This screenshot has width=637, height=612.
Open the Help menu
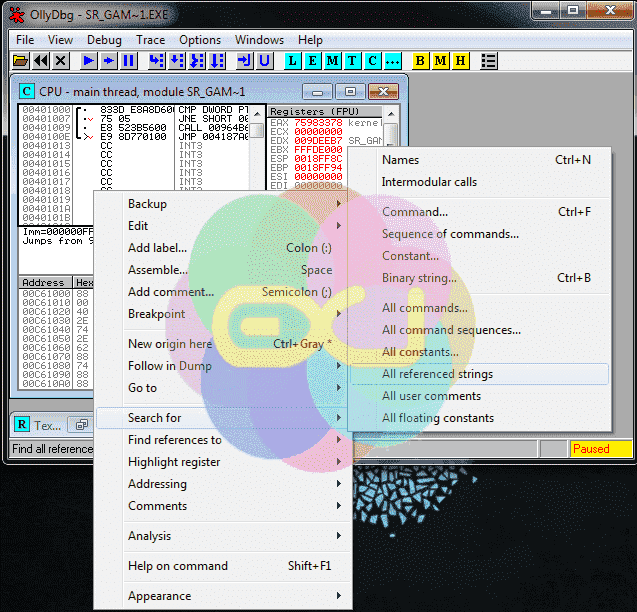[310, 40]
